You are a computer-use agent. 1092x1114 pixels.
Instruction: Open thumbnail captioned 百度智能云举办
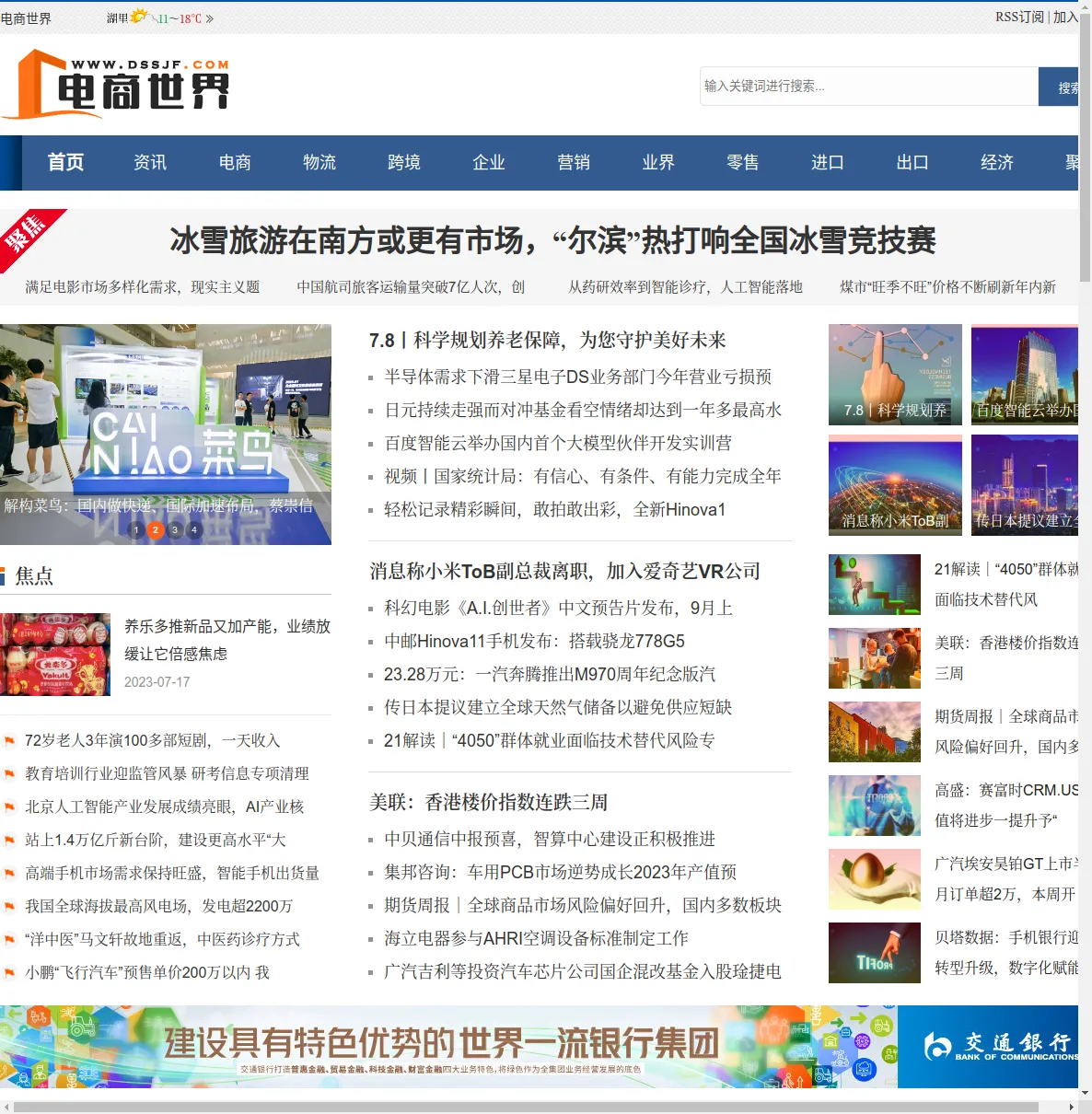coord(1025,375)
